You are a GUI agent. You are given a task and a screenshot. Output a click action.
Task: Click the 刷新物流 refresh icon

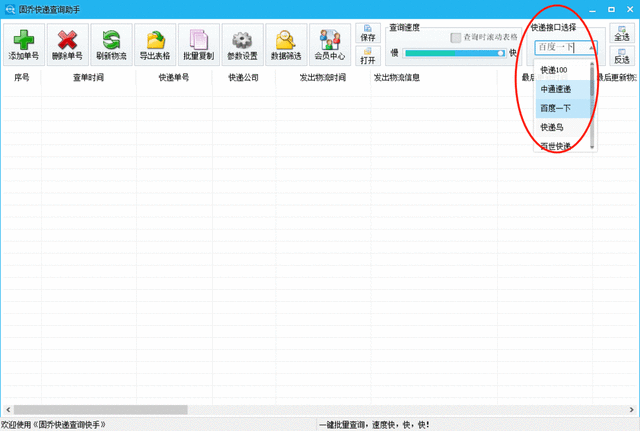point(111,40)
